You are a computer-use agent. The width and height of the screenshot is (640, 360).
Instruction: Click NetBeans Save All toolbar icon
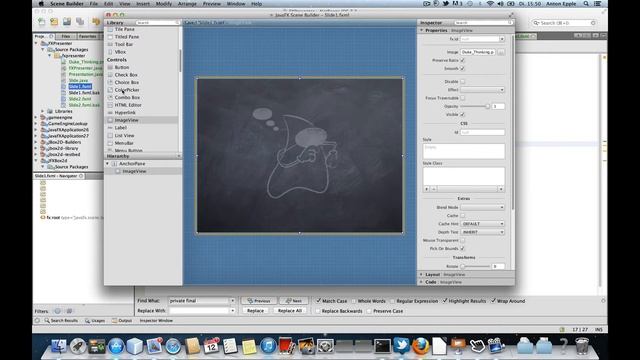[80, 22]
